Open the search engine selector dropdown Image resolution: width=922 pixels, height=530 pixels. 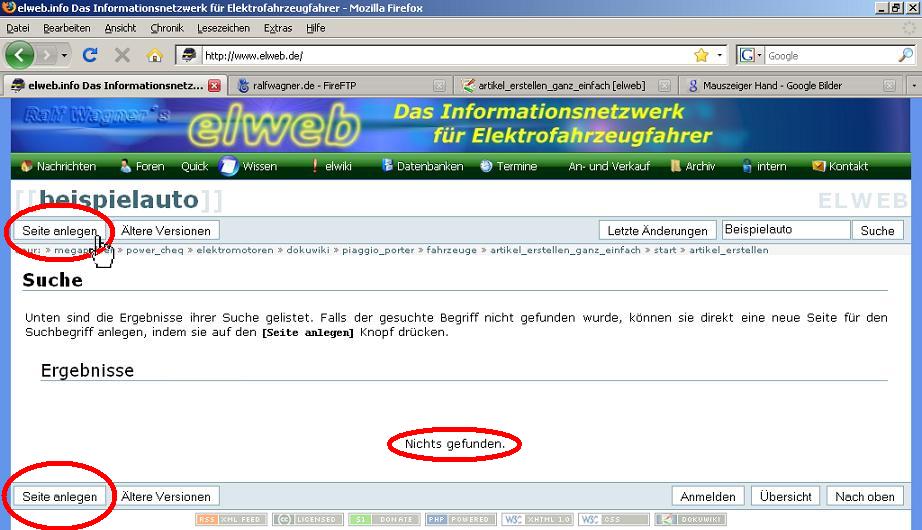coord(751,56)
